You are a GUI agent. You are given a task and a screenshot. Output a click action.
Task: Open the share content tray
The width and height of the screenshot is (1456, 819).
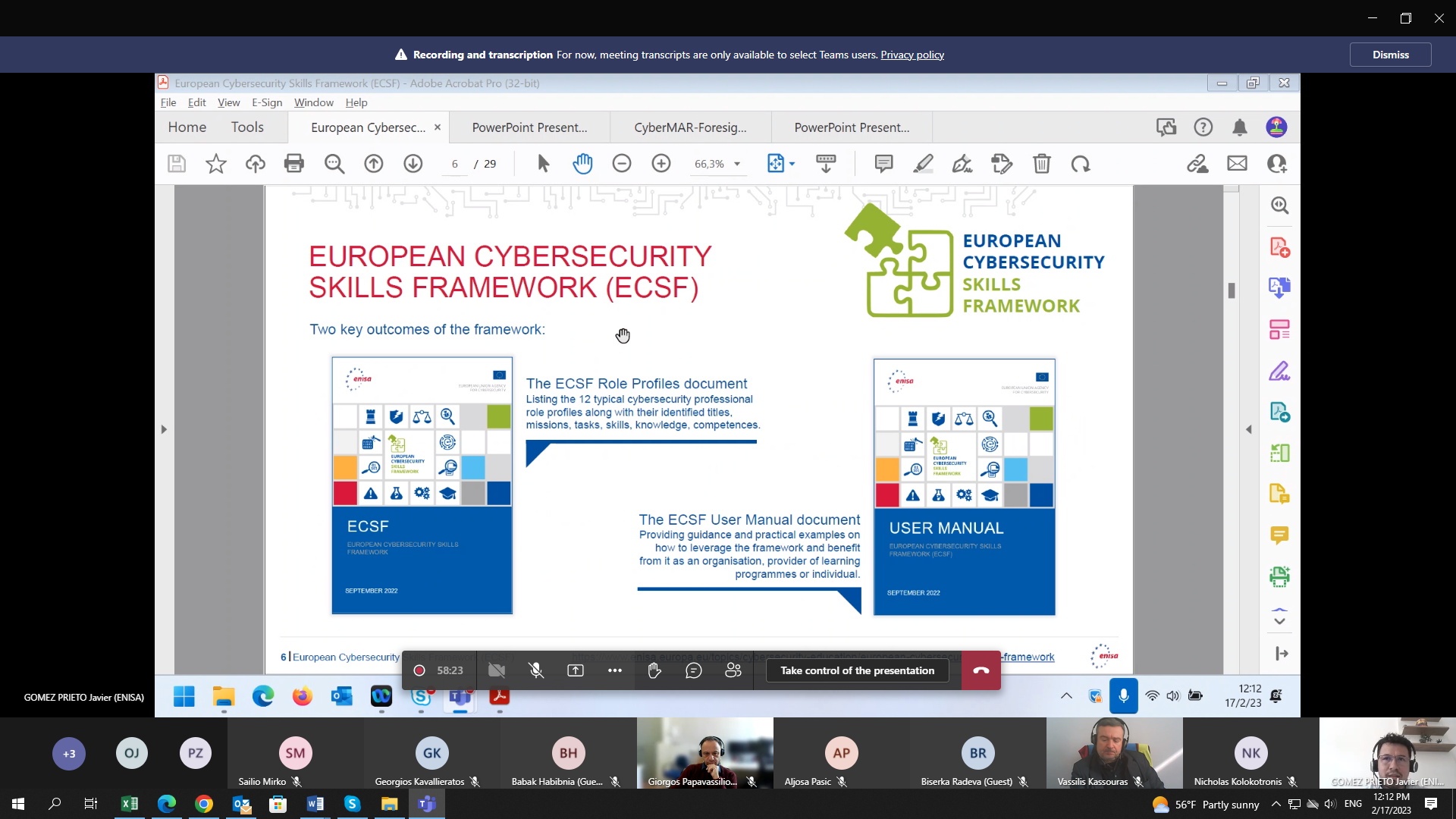pyautogui.click(x=576, y=670)
